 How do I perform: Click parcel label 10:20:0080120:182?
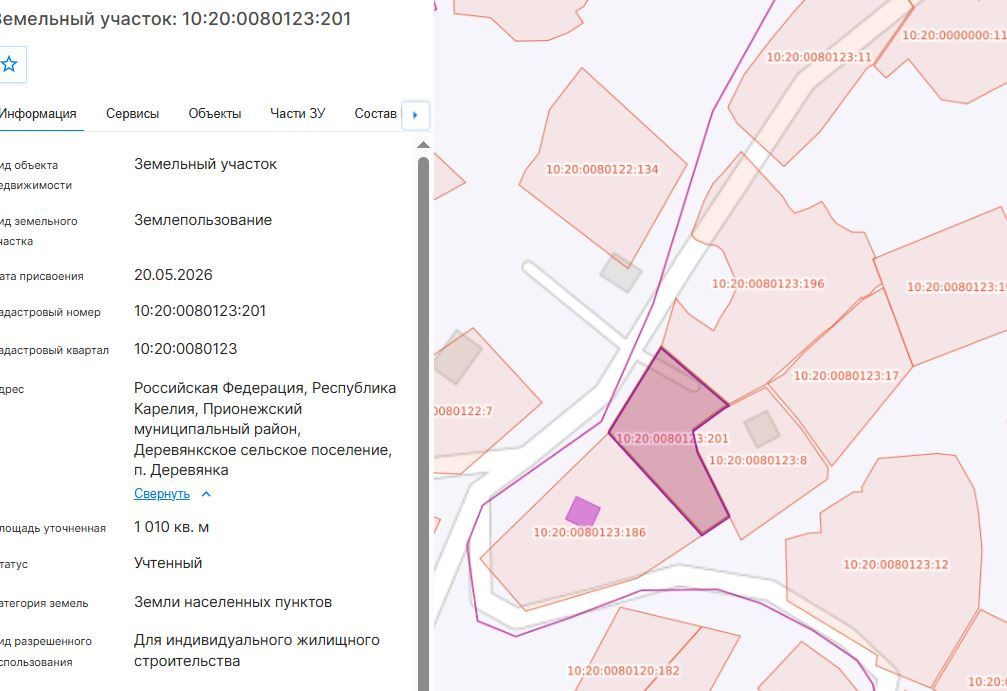(x=623, y=670)
